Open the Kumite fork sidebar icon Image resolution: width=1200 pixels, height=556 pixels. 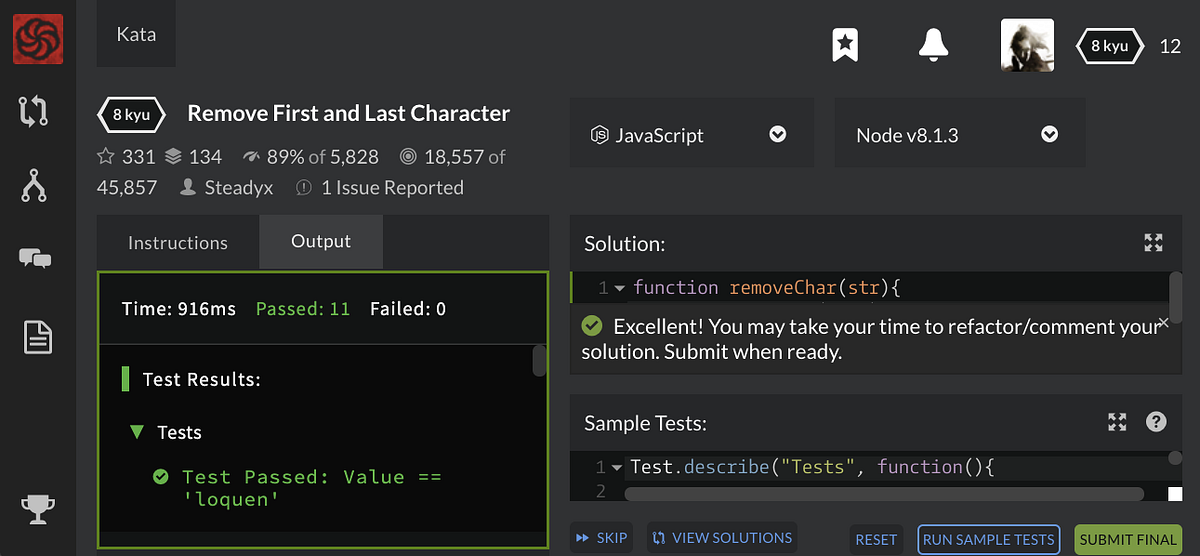[x=34, y=185]
